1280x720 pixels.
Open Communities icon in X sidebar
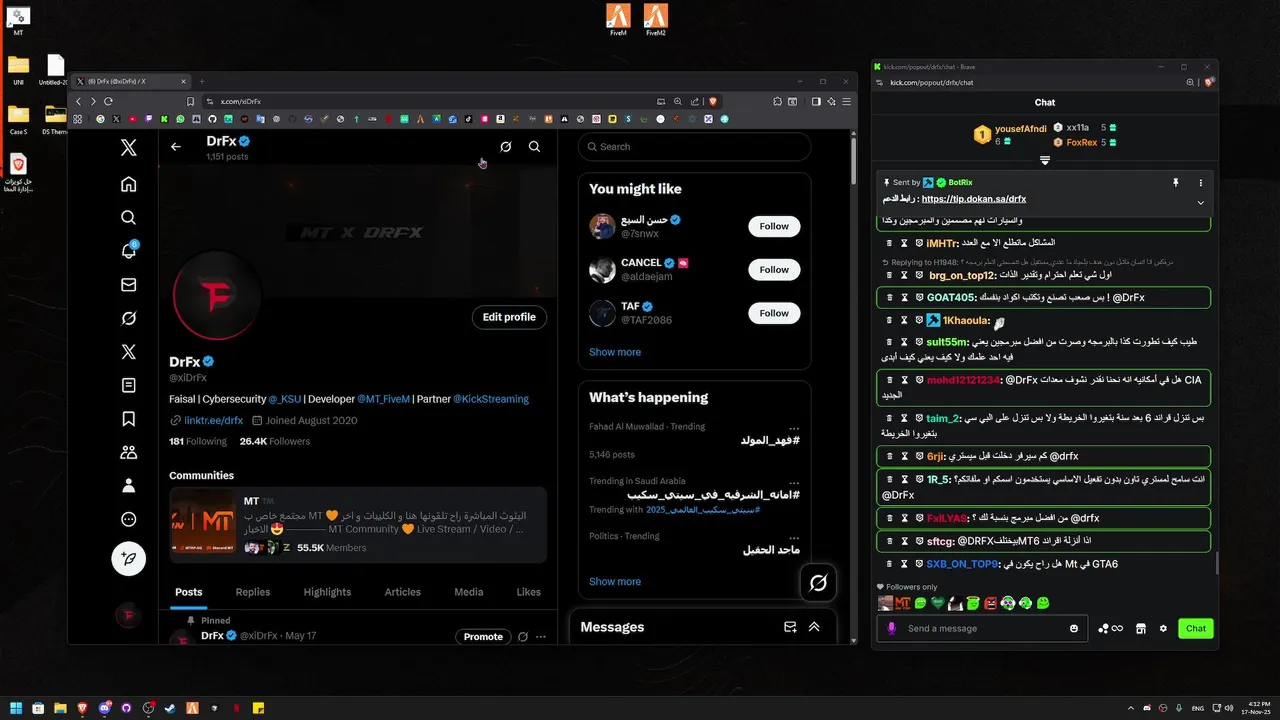click(128, 452)
